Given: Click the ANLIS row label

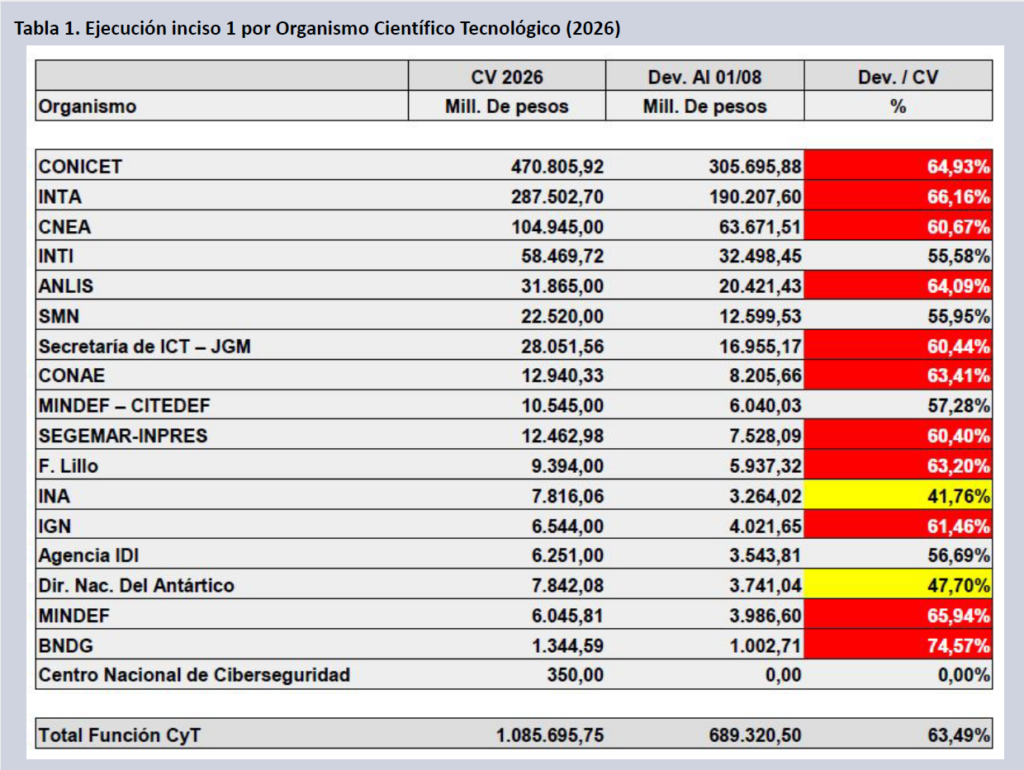Looking at the screenshot, I should point(66,286).
